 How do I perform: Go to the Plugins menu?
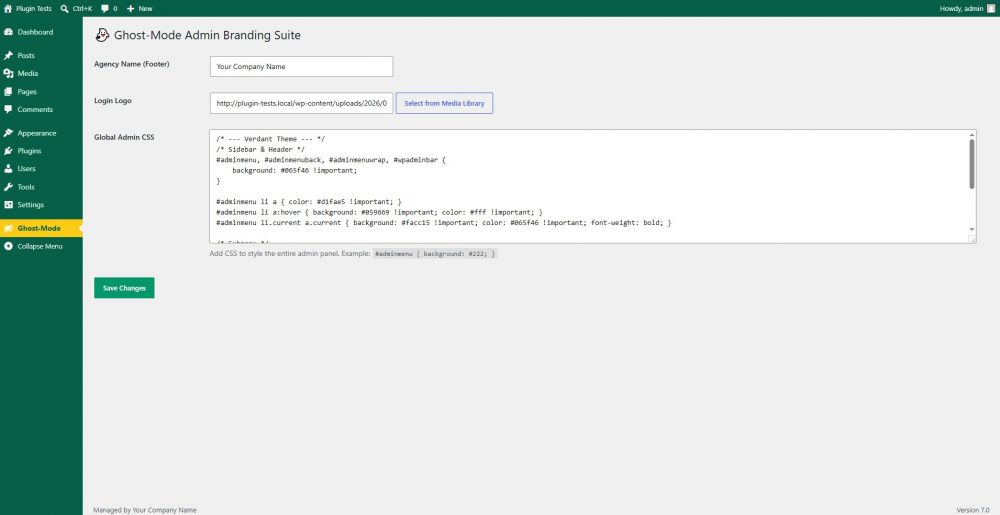(41, 151)
